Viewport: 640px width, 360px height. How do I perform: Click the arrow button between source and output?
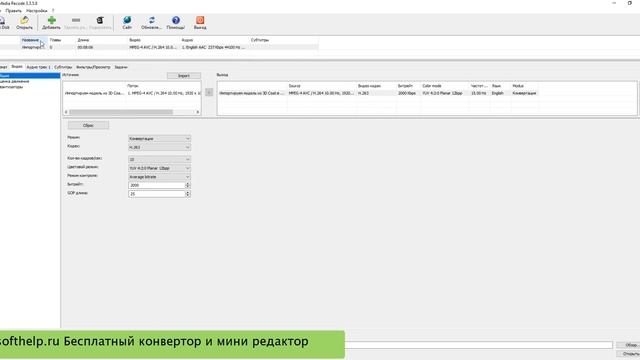[209, 92]
